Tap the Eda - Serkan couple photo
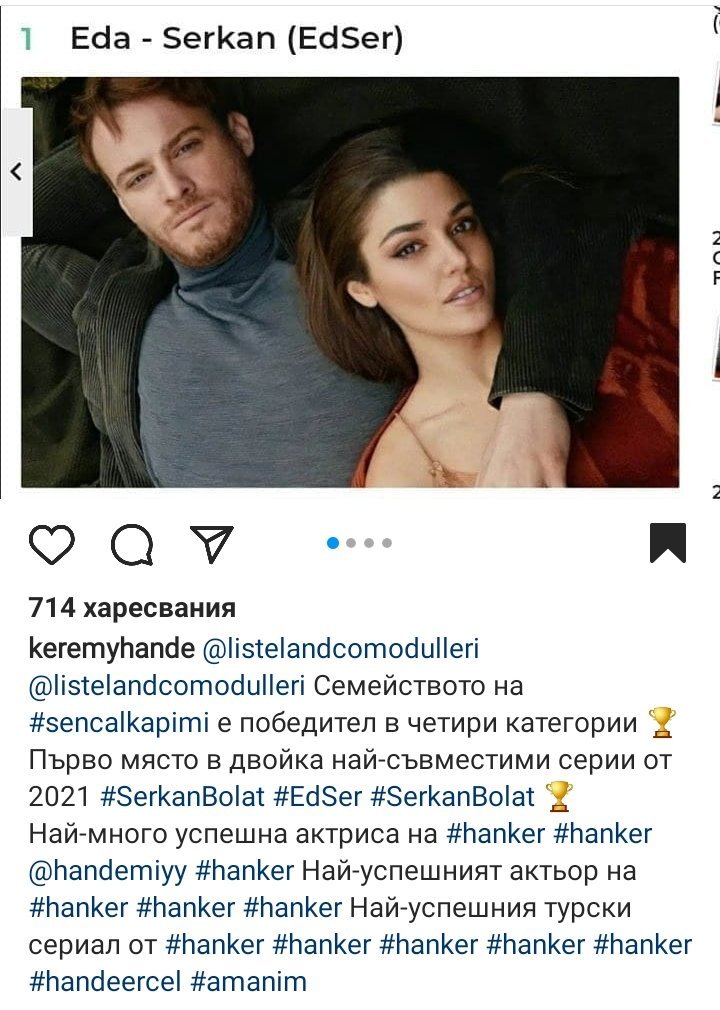720x1010 pixels. pyautogui.click(x=350, y=282)
